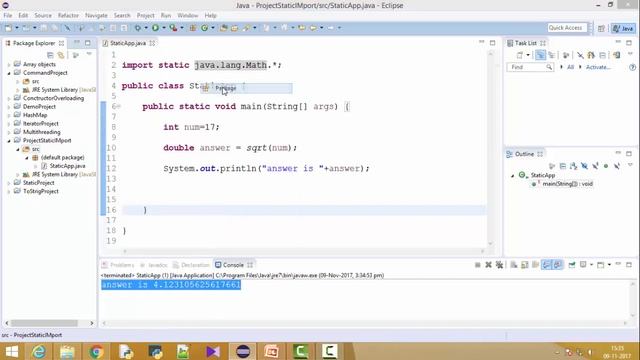Open the Navigate menu
The height and width of the screenshot is (360, 640).
tap(96, 16)
